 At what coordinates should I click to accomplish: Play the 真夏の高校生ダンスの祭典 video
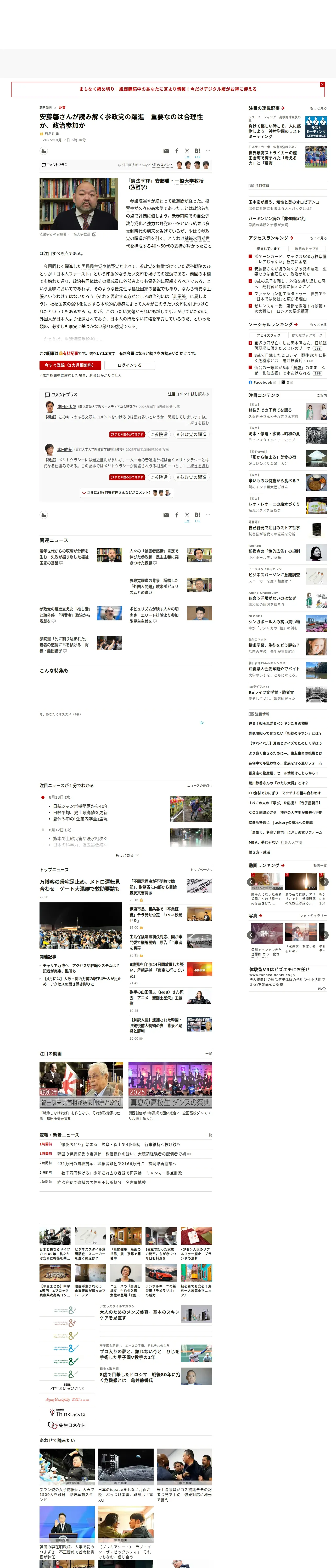170,1085
